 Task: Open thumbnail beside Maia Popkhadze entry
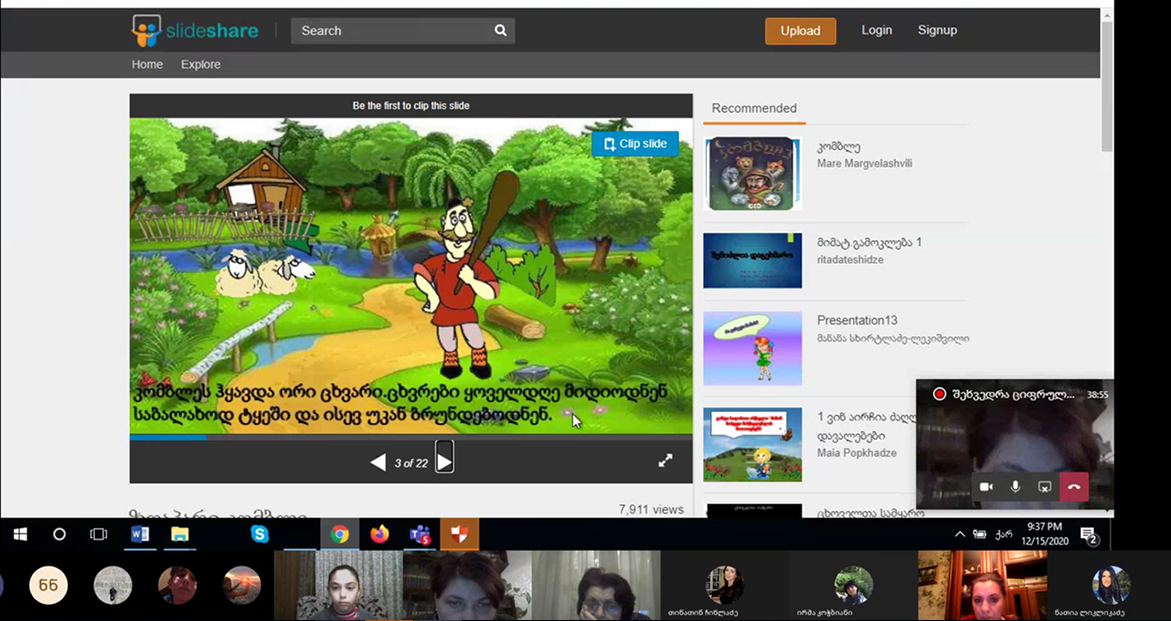click(x=753, y=444)
